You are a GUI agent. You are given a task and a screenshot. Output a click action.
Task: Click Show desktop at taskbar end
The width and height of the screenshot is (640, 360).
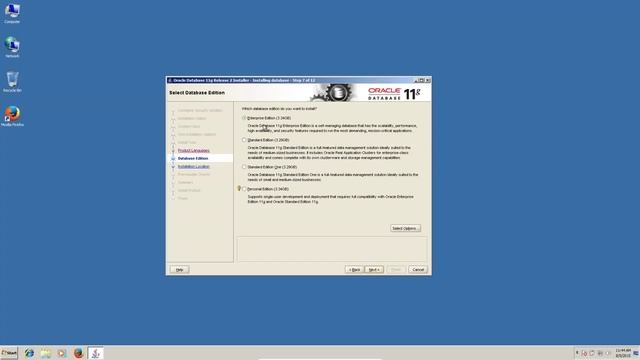pos(636,353)
